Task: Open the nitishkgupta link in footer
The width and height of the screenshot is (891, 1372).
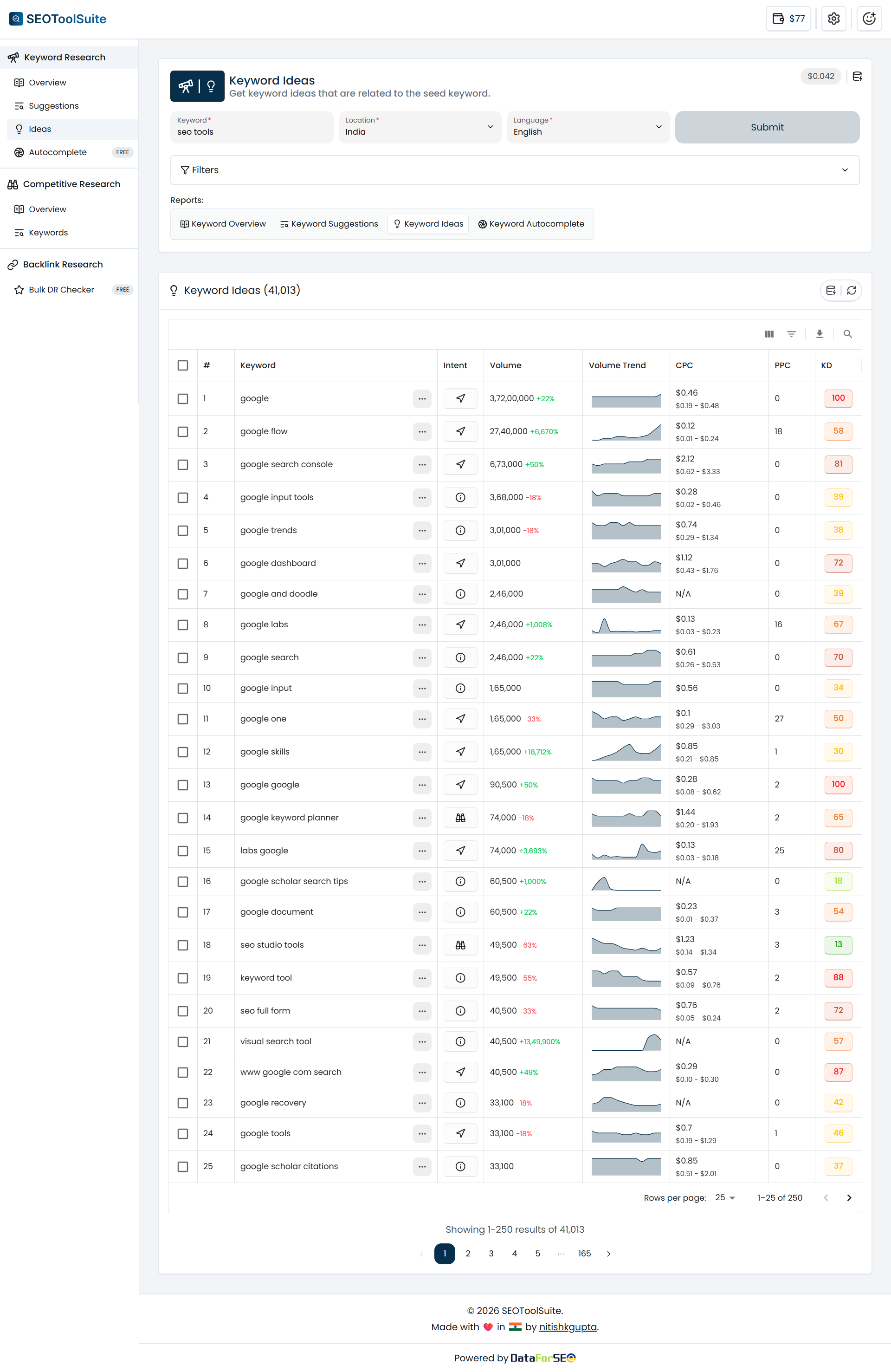Action: (568, 1326)
